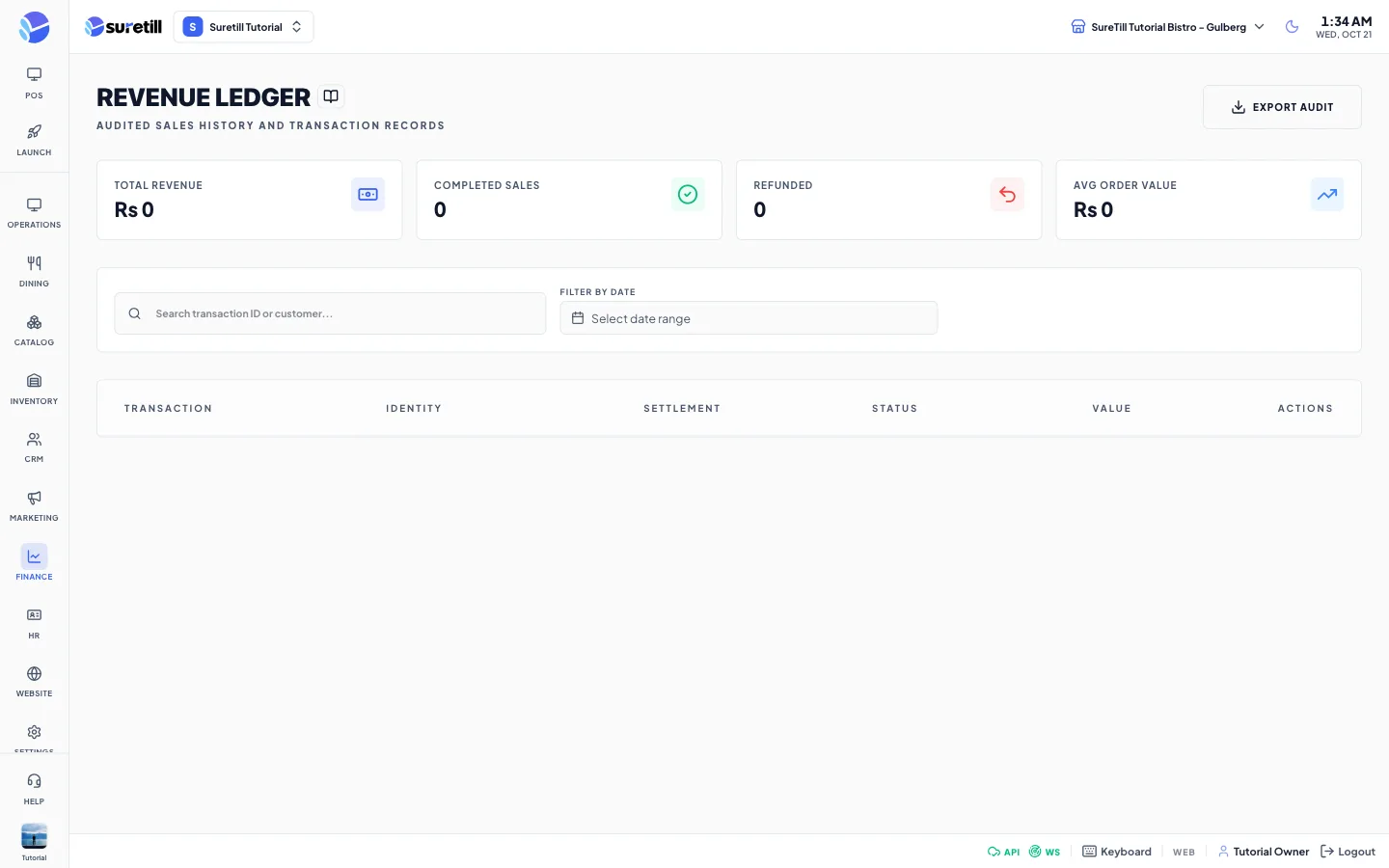This screenshot has height=868, width=1389.
Task: Open the POS section in sidebar
Action: point(34,83)
